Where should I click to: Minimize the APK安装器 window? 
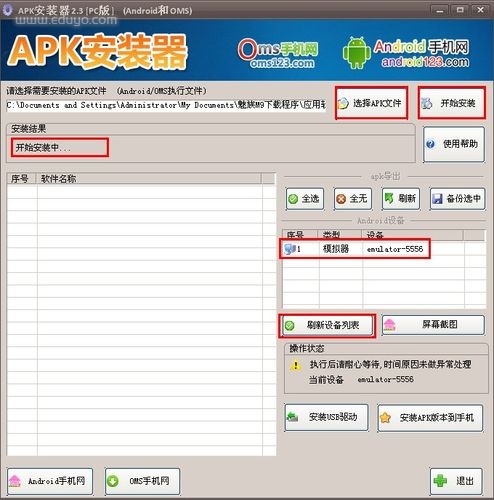[x=440, y=11]
